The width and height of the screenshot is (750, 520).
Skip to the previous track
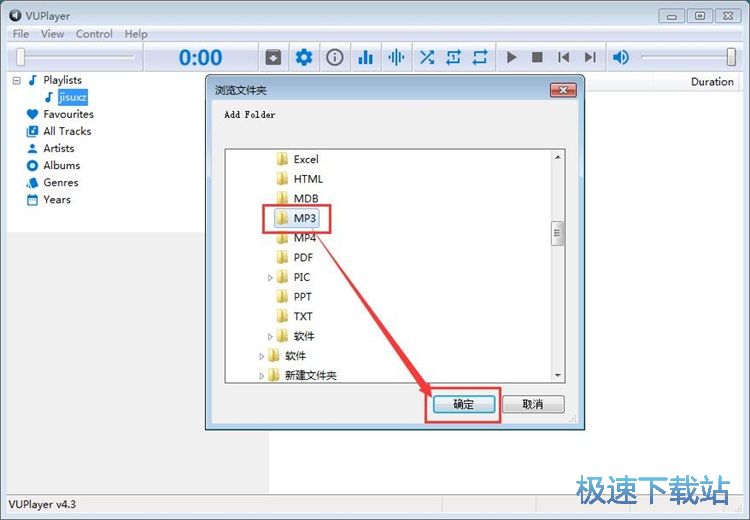tap(563, 57)
